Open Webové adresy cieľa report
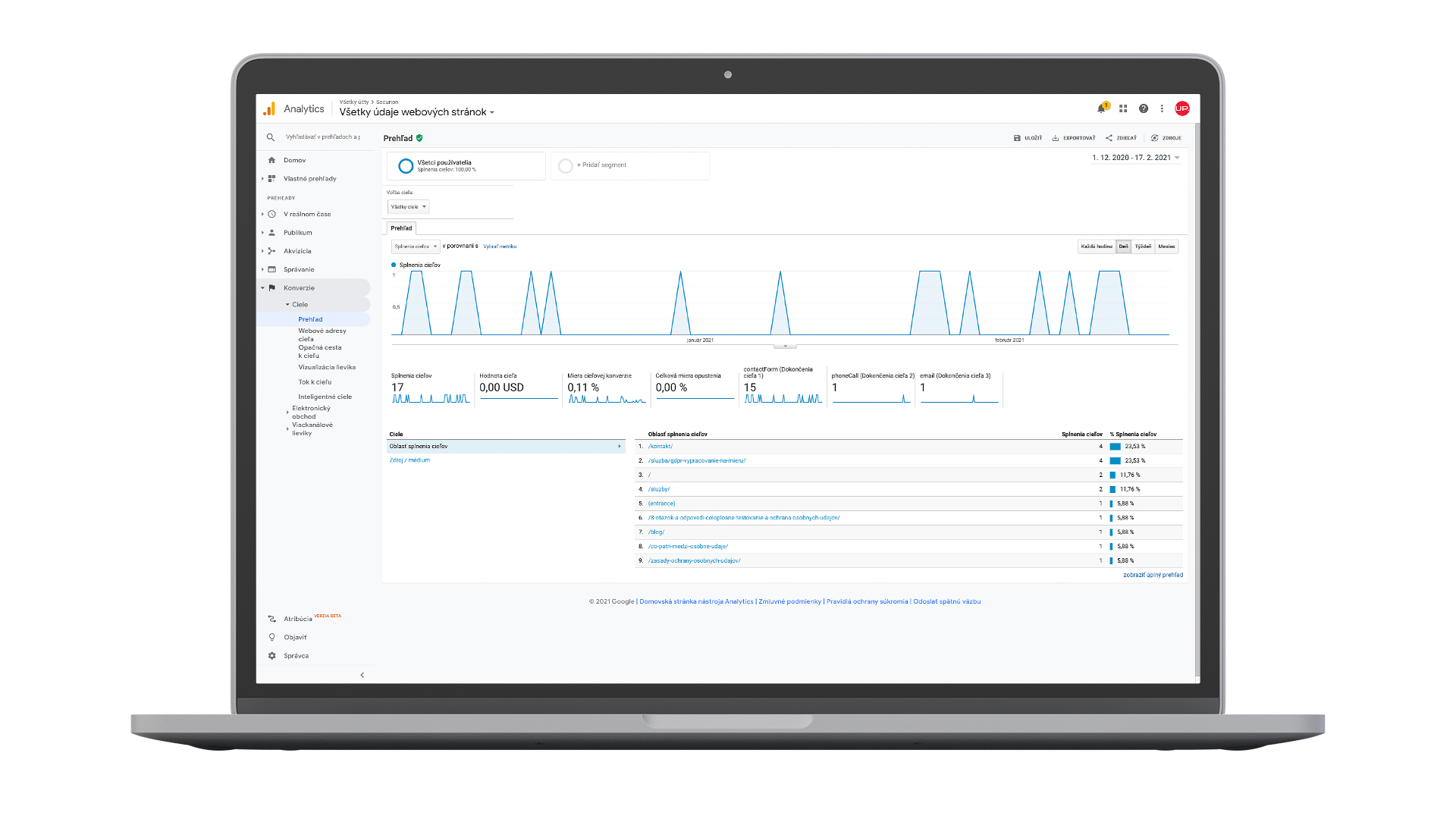This screenshot has width=1456, height=819. (322, 335)
